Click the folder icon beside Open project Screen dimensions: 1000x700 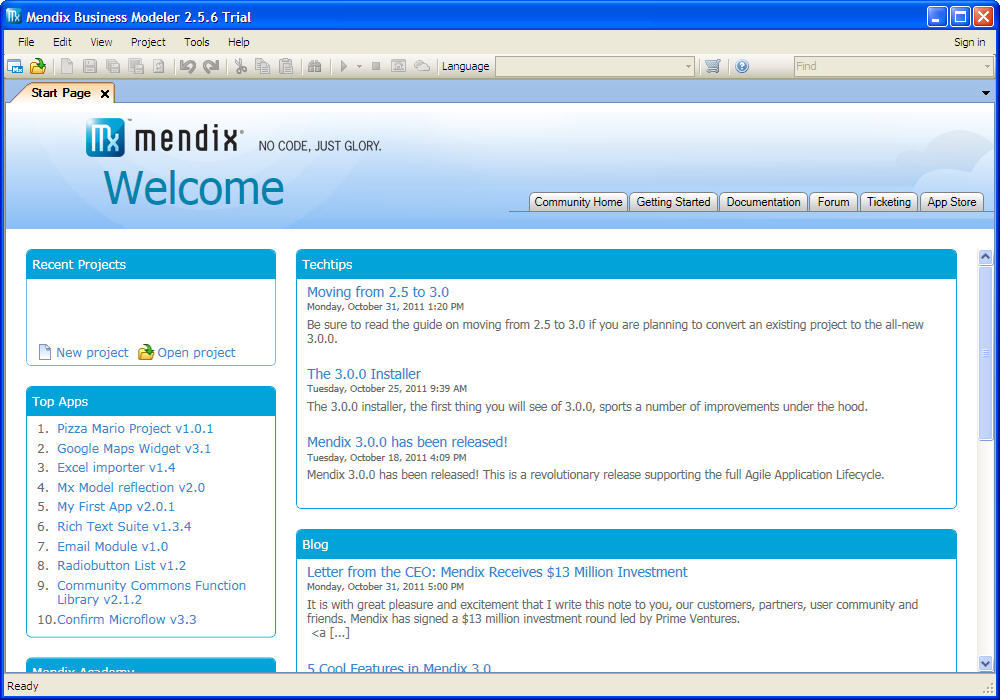146,352
